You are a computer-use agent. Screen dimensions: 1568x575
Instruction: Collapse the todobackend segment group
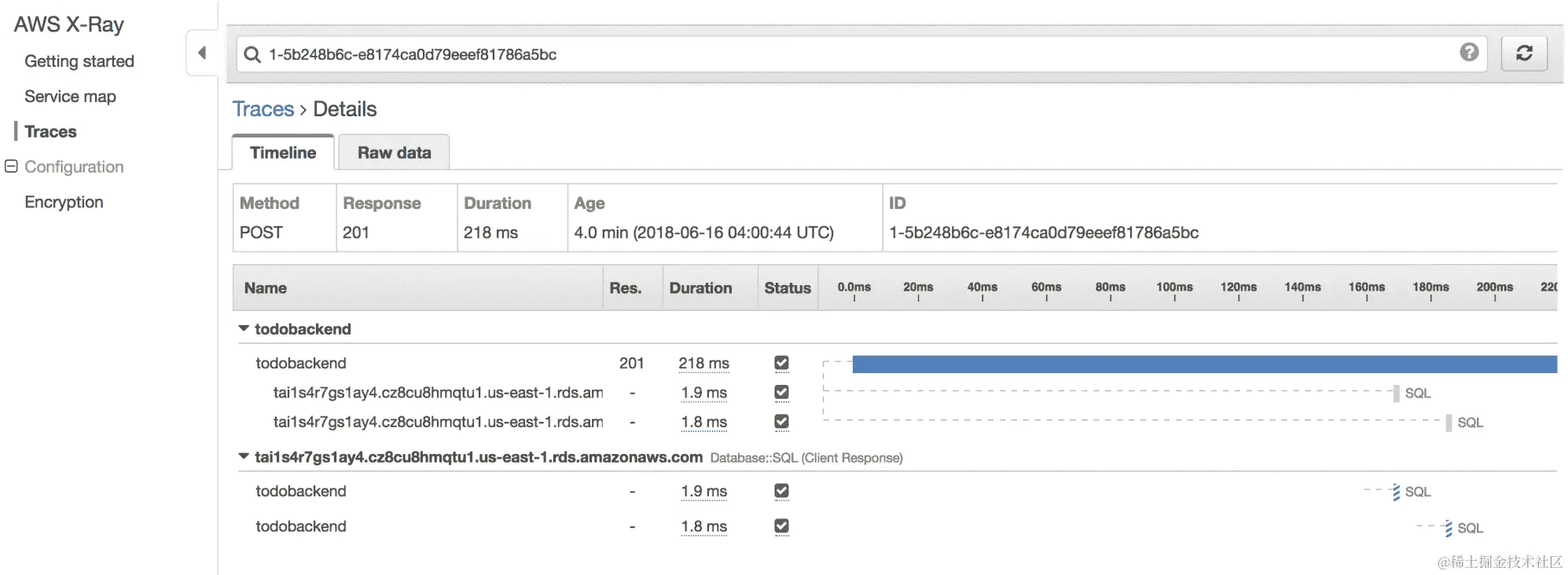pyautogui.click(x=244, y=328)
